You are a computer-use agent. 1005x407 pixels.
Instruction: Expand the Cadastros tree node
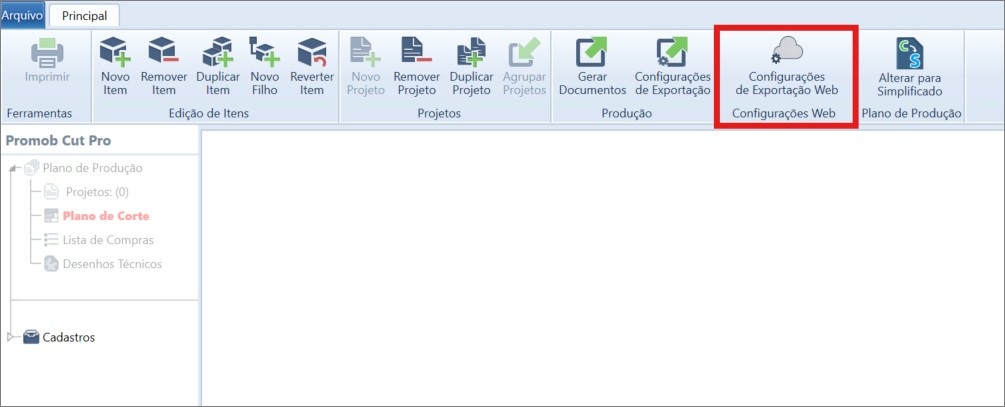pyautogui.click(x=10, y=337)
